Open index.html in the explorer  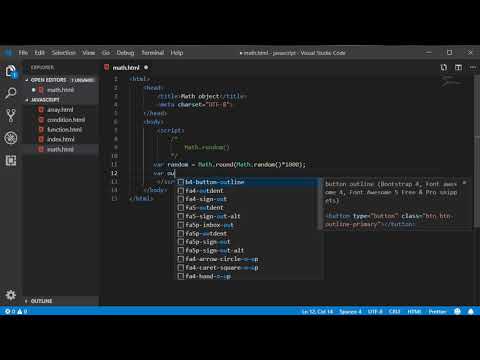click(61, 139)
